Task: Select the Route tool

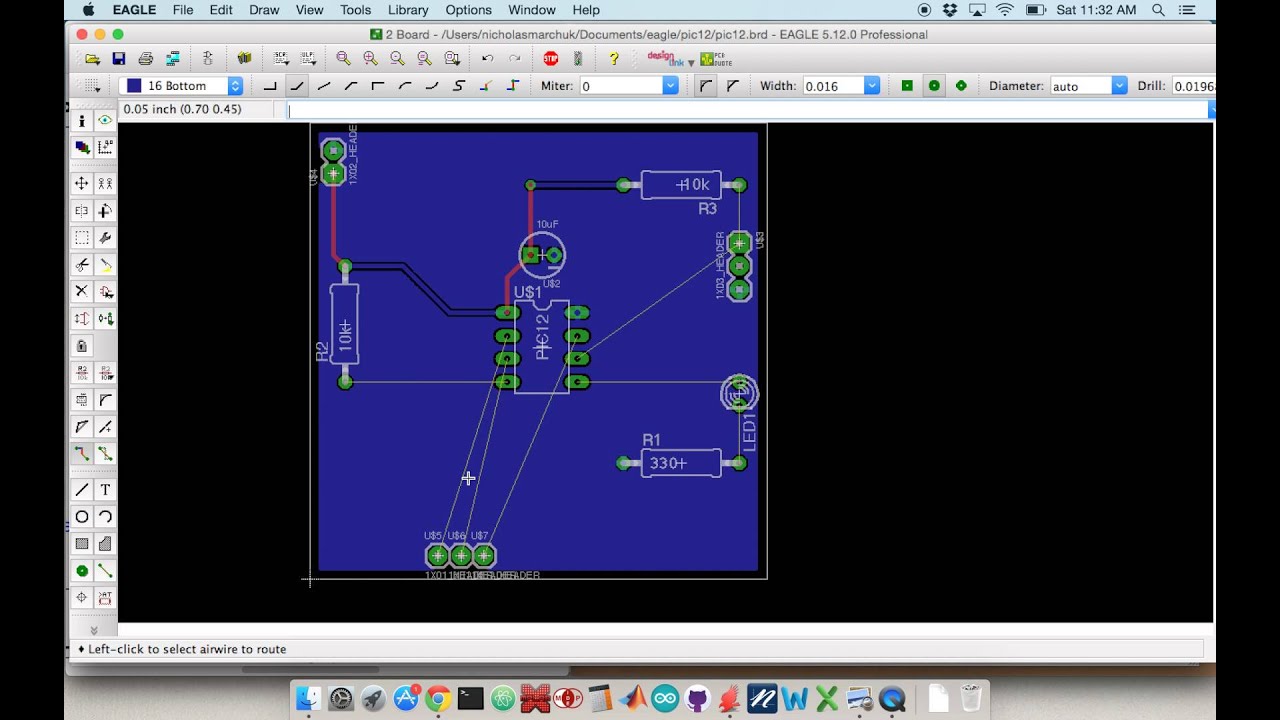Action: pos(81,454)
